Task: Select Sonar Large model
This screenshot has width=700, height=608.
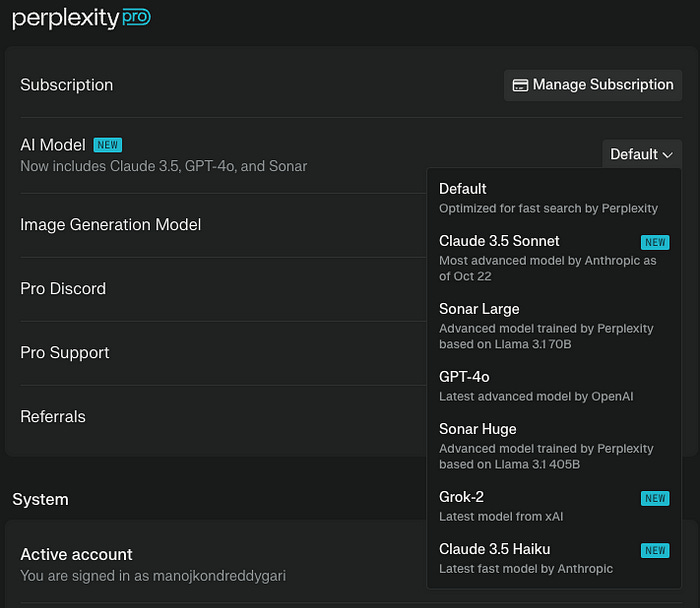Action: click(x=554, y=326)
